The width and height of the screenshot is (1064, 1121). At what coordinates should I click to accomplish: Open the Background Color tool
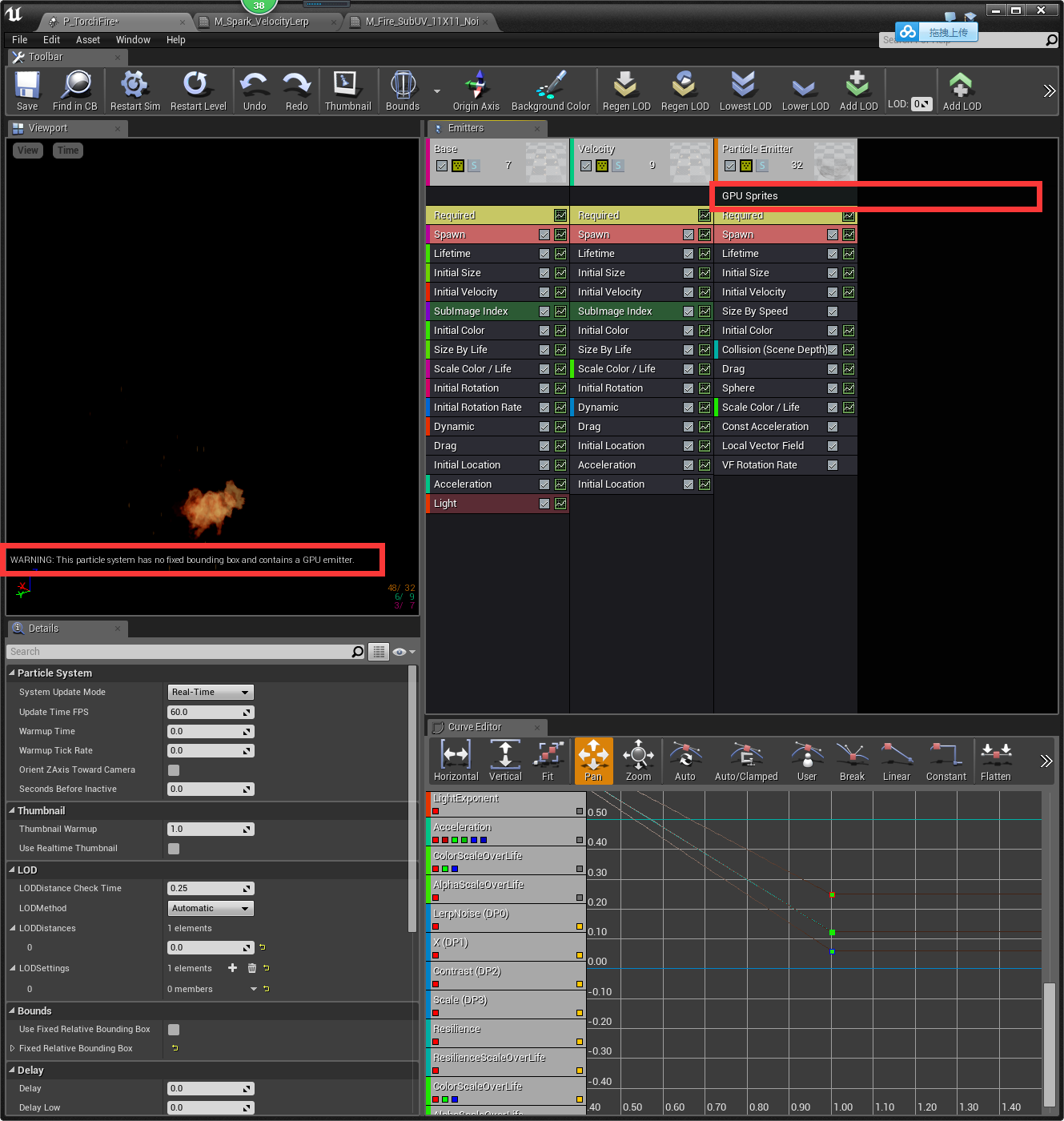[551, 90]
